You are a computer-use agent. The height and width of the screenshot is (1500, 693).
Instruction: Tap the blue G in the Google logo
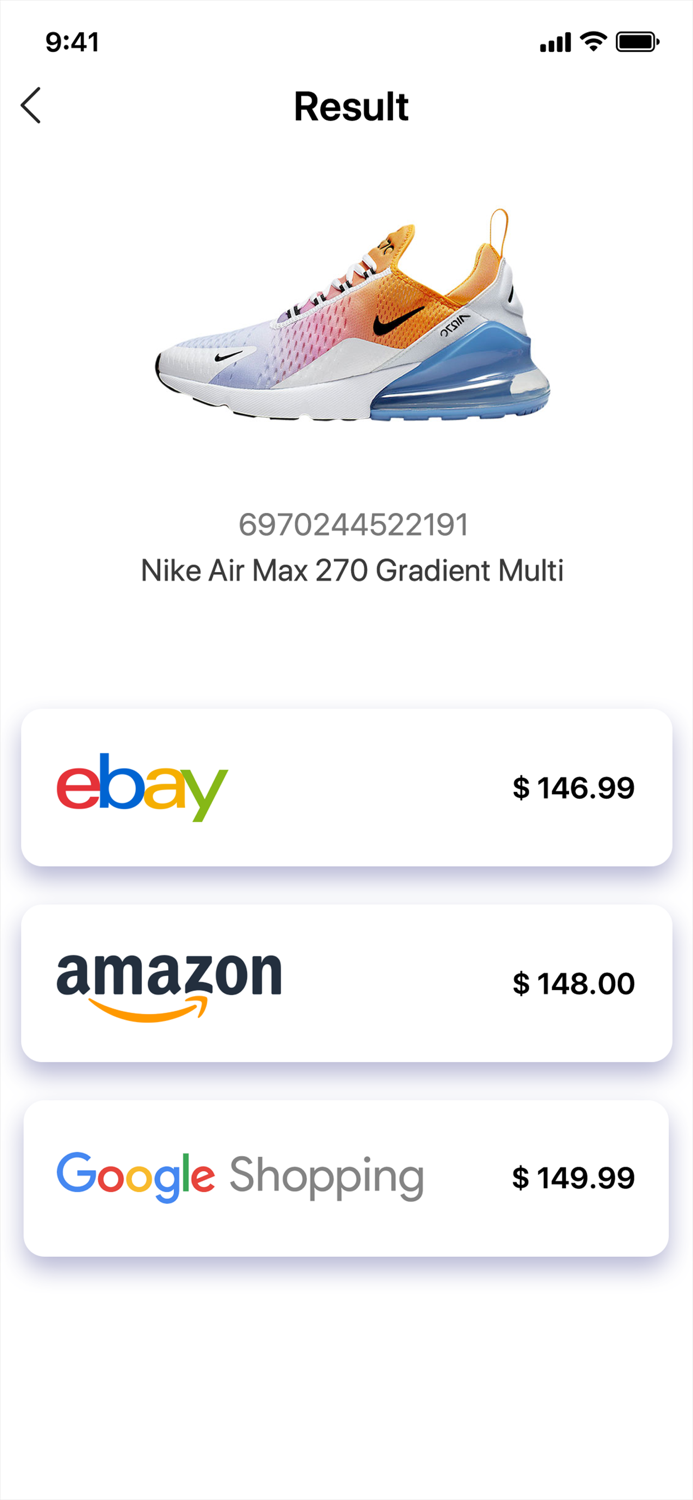75,1176
